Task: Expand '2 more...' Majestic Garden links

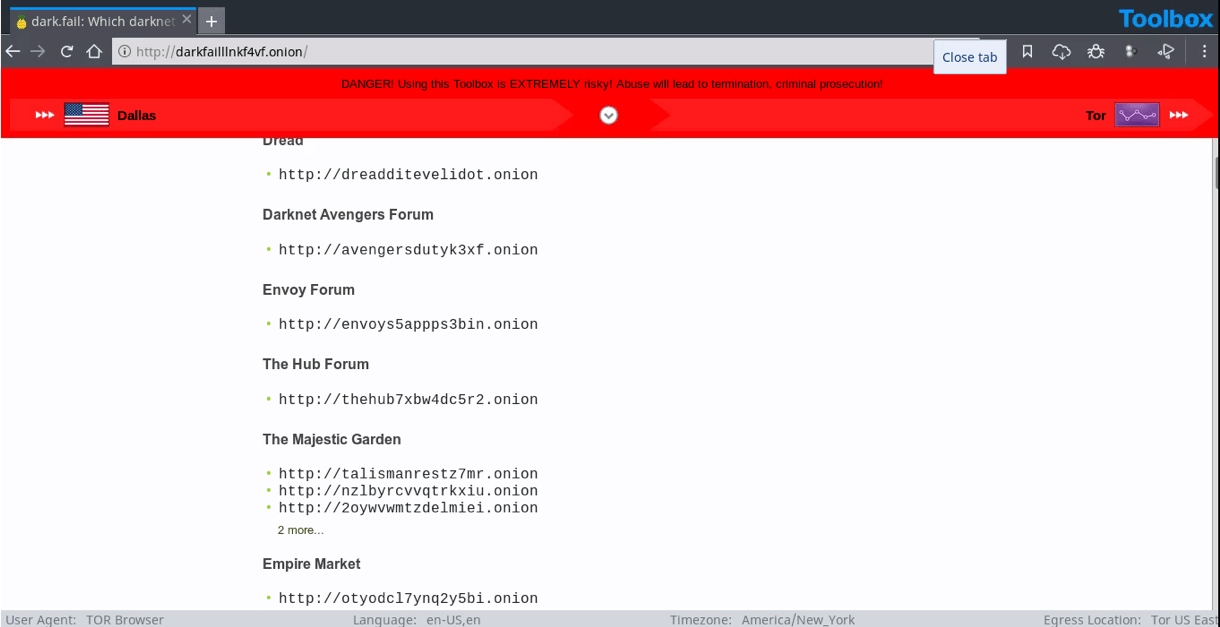Action: coord(301,530)
